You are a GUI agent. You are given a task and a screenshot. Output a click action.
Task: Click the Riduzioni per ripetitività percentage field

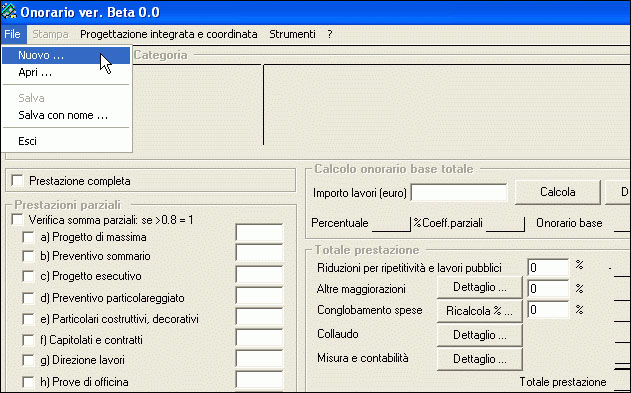pyautogui.click(x=548, y=267)
